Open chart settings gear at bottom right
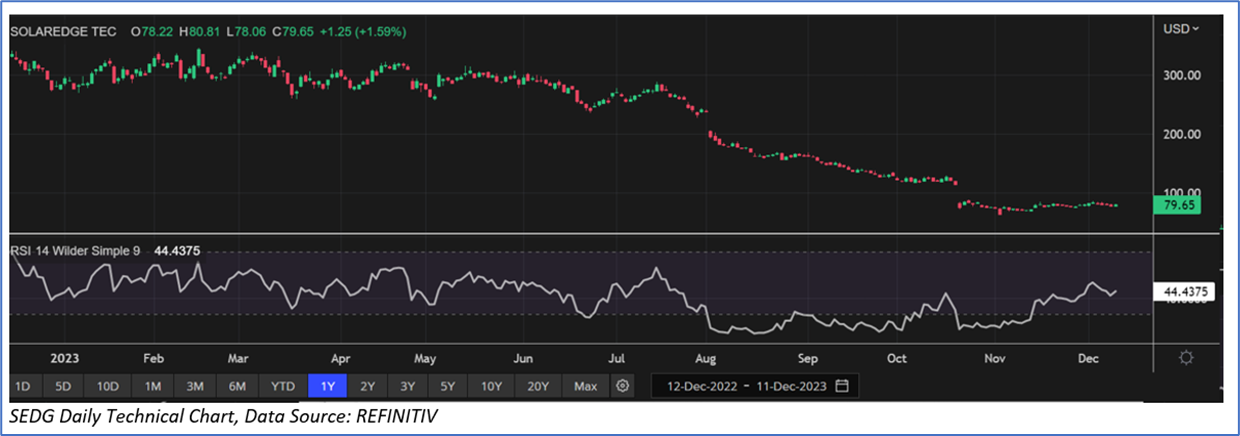 pyautogui.click(x=1186, y=358)
